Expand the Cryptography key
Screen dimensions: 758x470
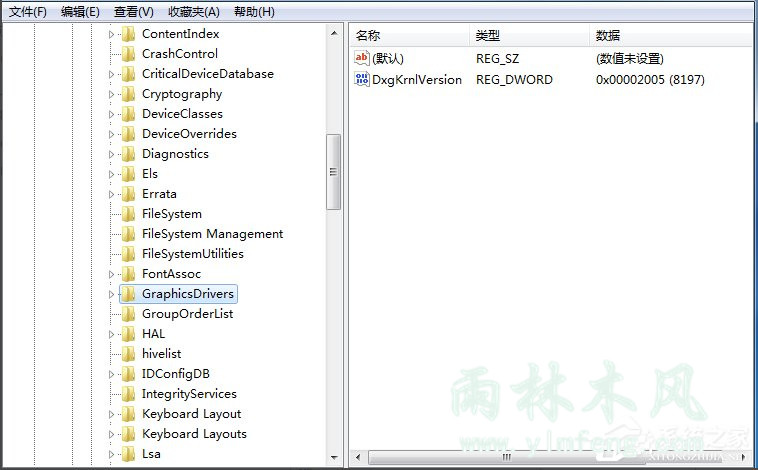click(x=111, y=94)
